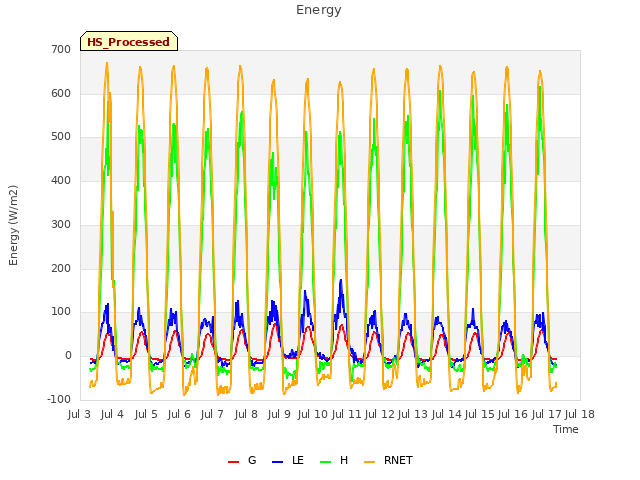Click the Jul 4 x-axis tick label
The width and height of the screenshot is (640, 480).
(112, 414)
